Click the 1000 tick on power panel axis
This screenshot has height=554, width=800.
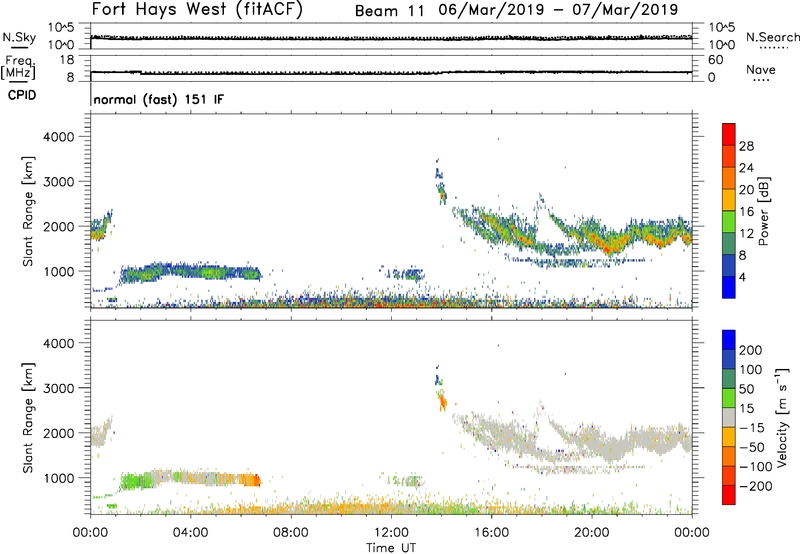pyautogui.click(x=59, y=271)
